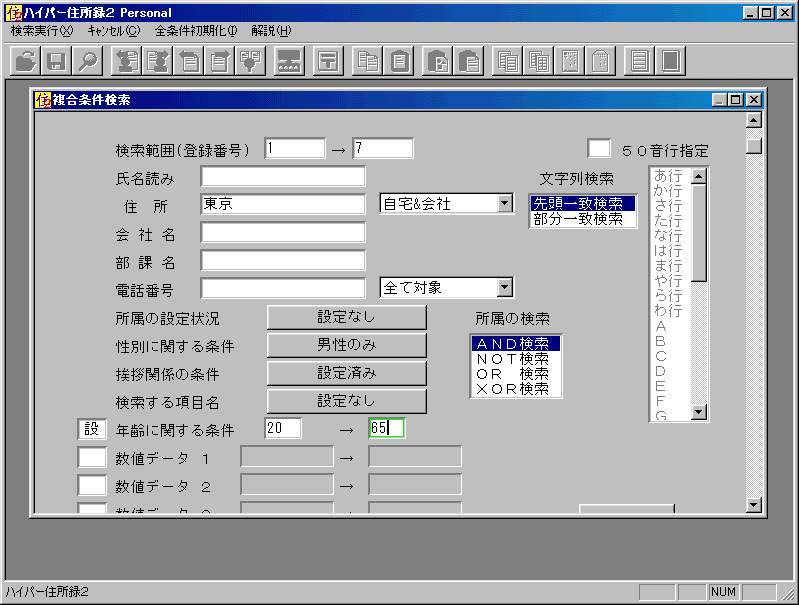Click the 会社名 input field
The height and width of the screenshot is (605, 799).
pyautogui.click(x=283, y=232)
